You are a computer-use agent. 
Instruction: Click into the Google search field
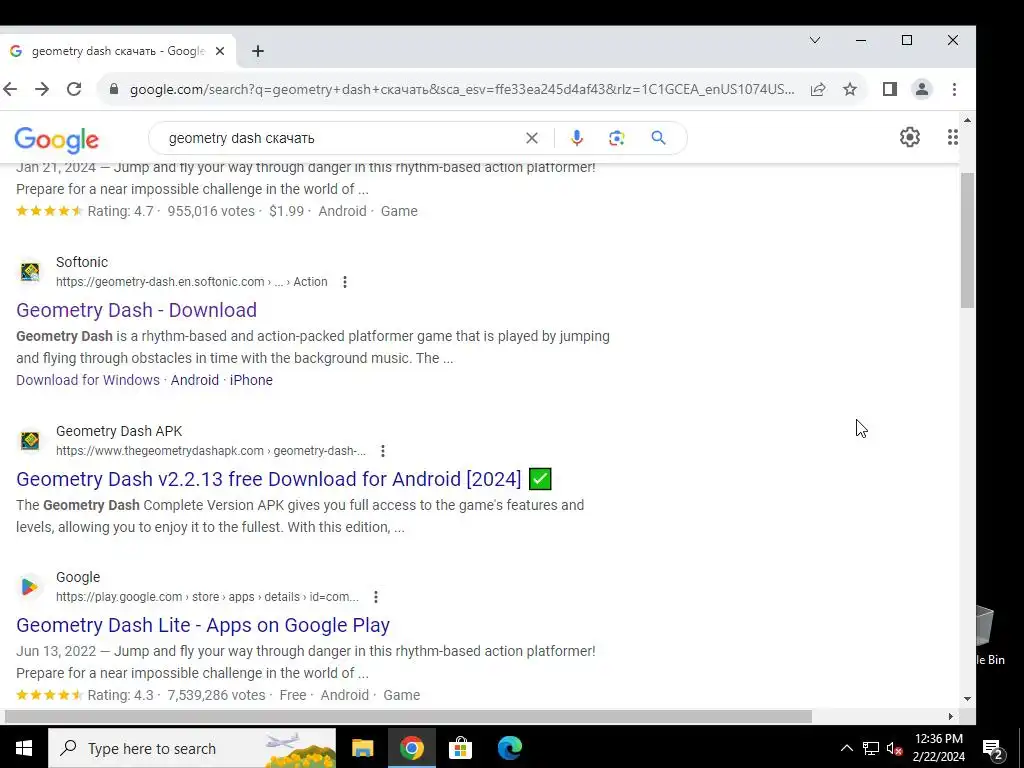pyautogui.click(x=340, y=138)
